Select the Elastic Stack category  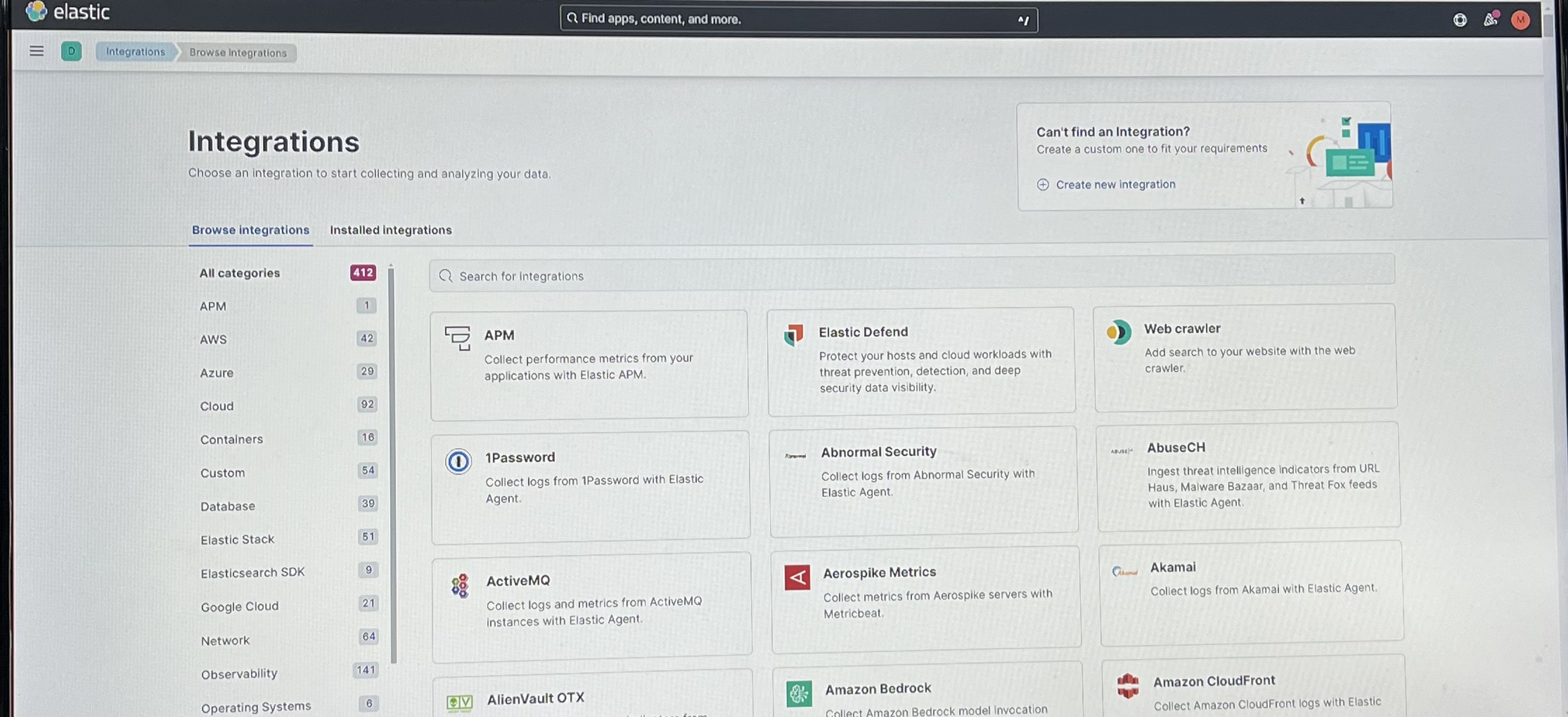coord(237,539)
